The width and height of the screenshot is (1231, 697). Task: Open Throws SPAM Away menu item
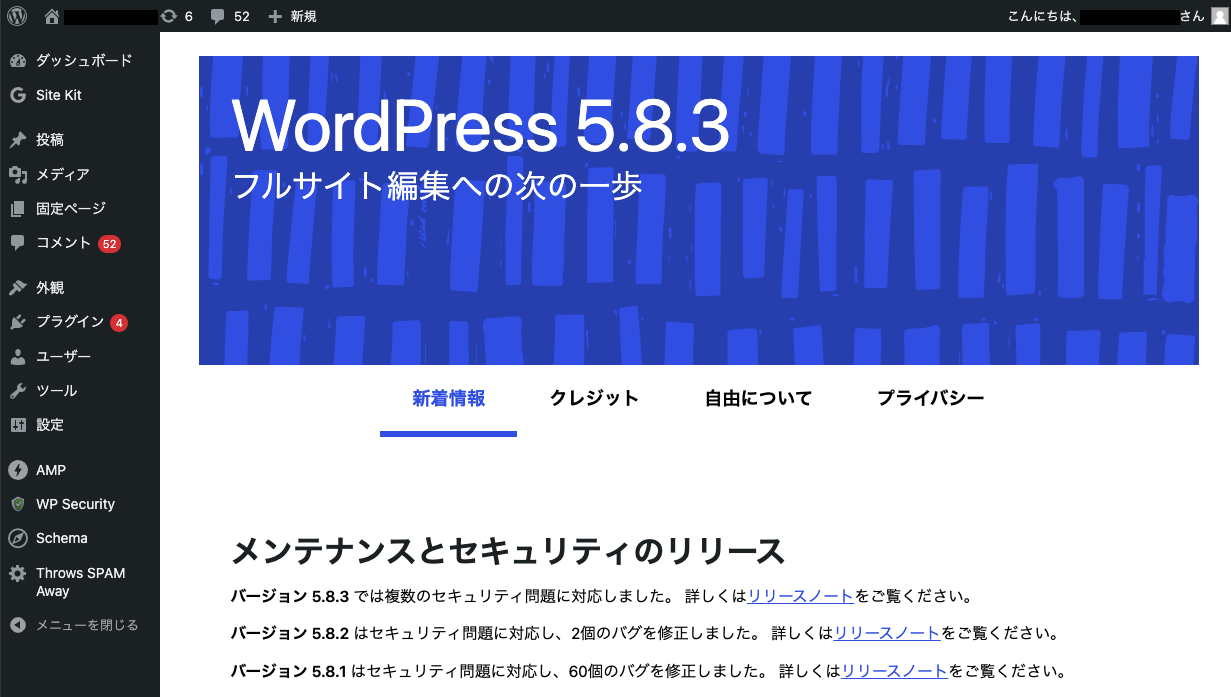pos(80,582)
